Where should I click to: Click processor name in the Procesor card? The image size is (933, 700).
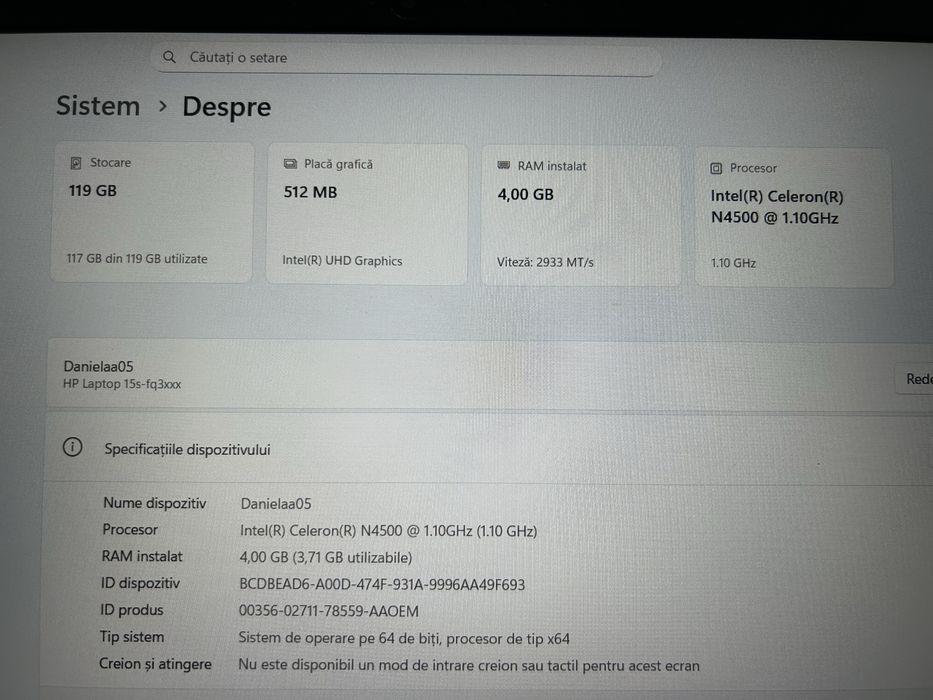(777, 207)
